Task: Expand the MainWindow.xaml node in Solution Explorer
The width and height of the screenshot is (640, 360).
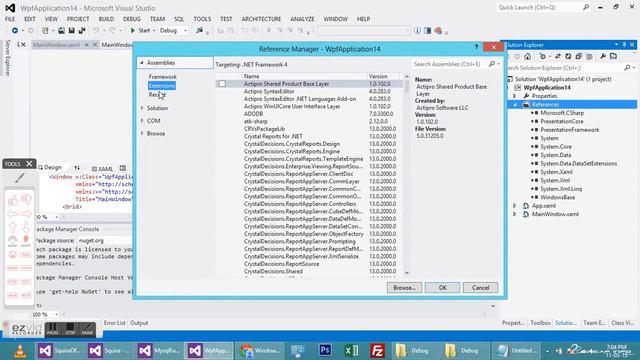Action: (x=515, y=214)
